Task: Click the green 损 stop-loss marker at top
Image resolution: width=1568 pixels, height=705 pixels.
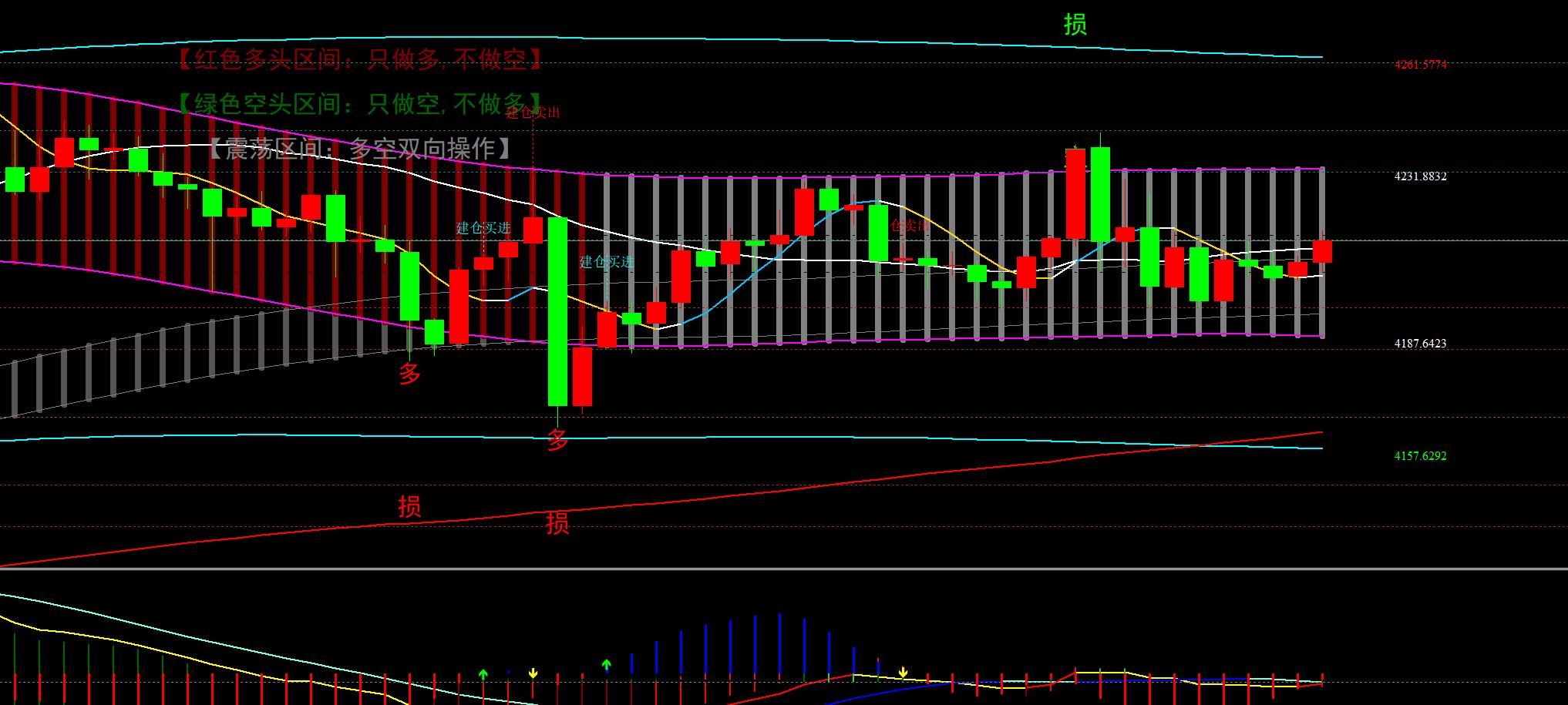Action: (1075, 25)
